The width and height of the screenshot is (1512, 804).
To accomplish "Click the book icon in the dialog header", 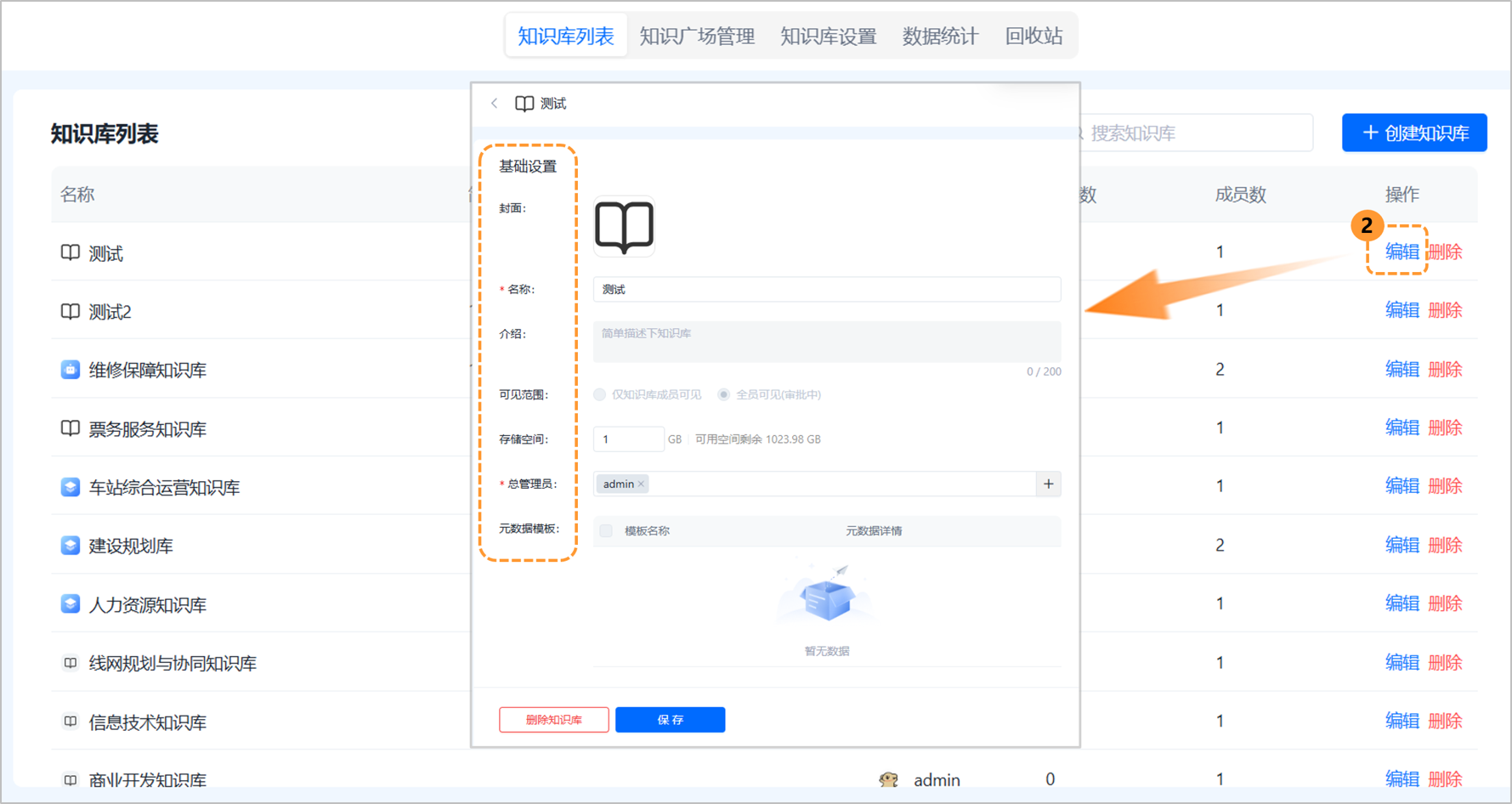I will pos(524,103).
